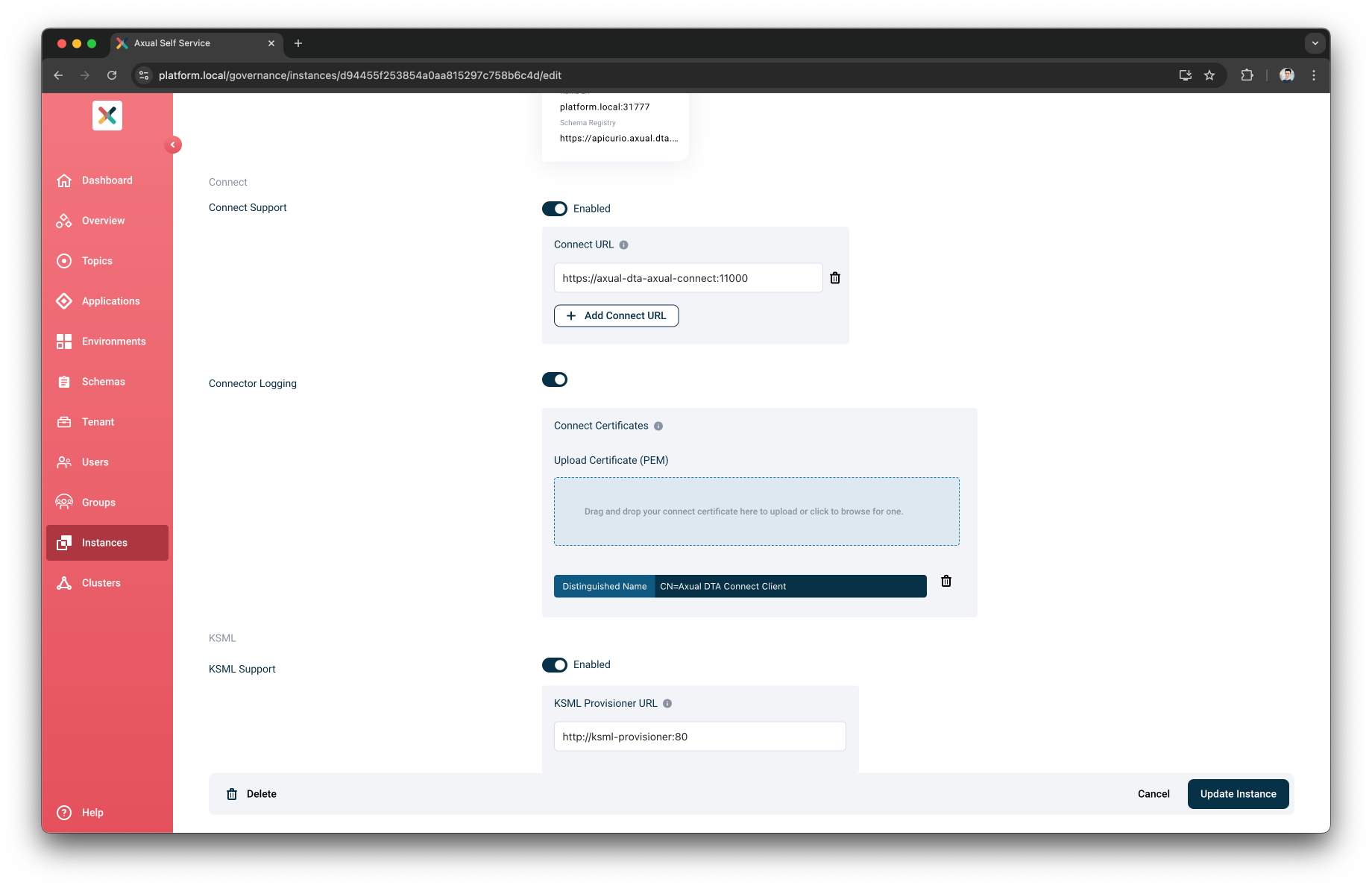Select the Axual Self Service tab
Viewport: 1372px width, 888px height.
click(196, 43)
